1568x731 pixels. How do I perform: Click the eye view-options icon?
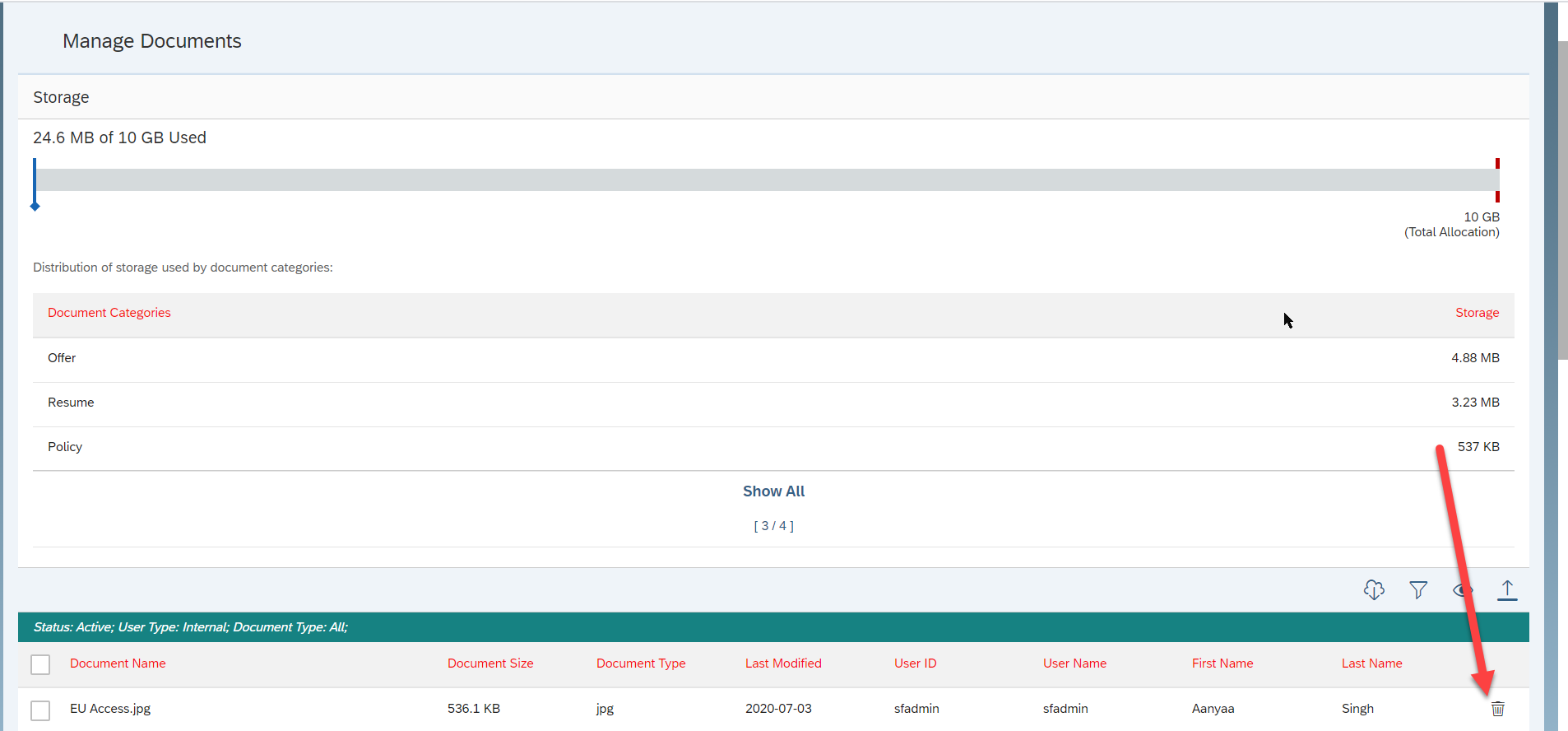click(x=1463, y=589)
